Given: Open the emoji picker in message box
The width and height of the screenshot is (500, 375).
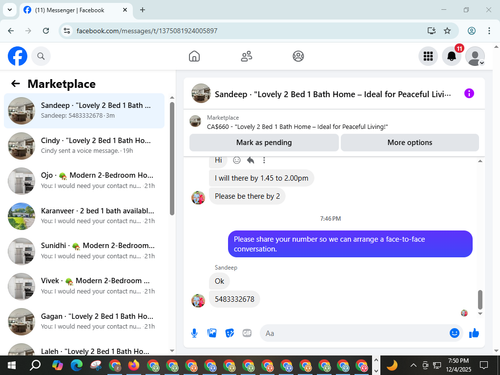Looking at the screenshot, I should tap(454, 333).
